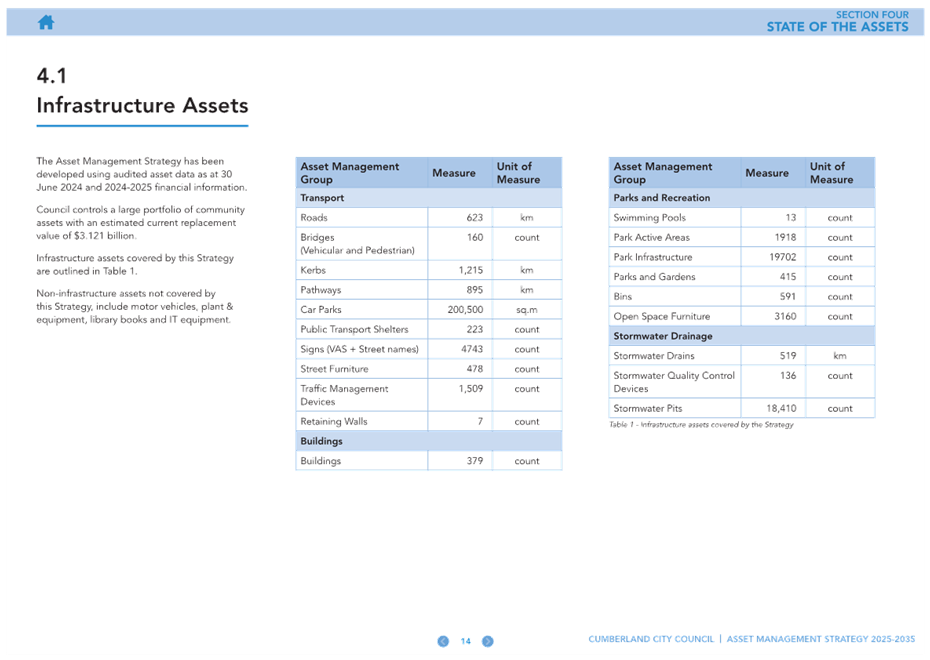The image size is (930, 660).
Task: Select Traffic Management Devices label
Action: tap(344, 395)
